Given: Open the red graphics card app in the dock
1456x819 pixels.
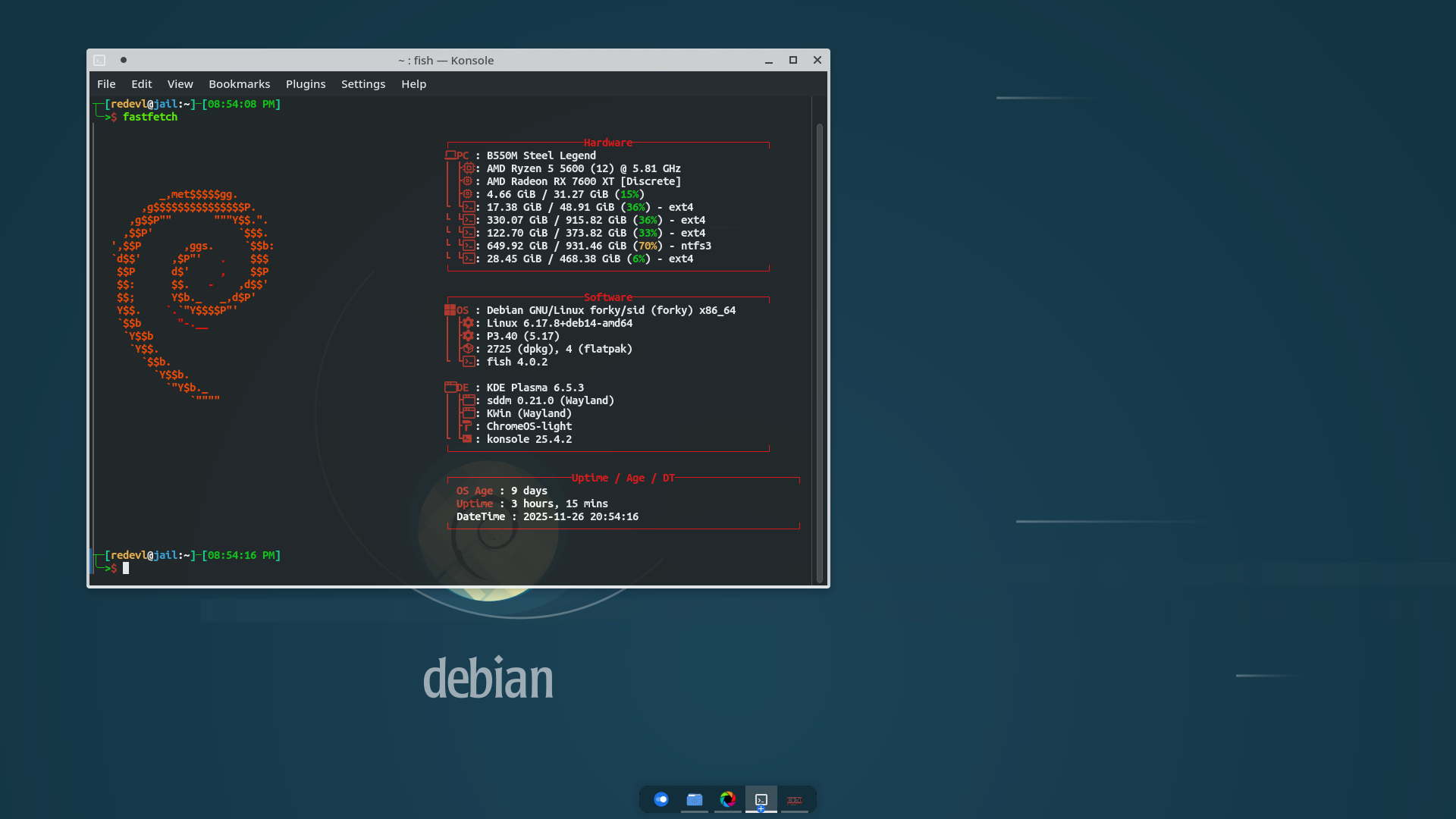Looking at the screenshot, I should (x=795, y=799).
